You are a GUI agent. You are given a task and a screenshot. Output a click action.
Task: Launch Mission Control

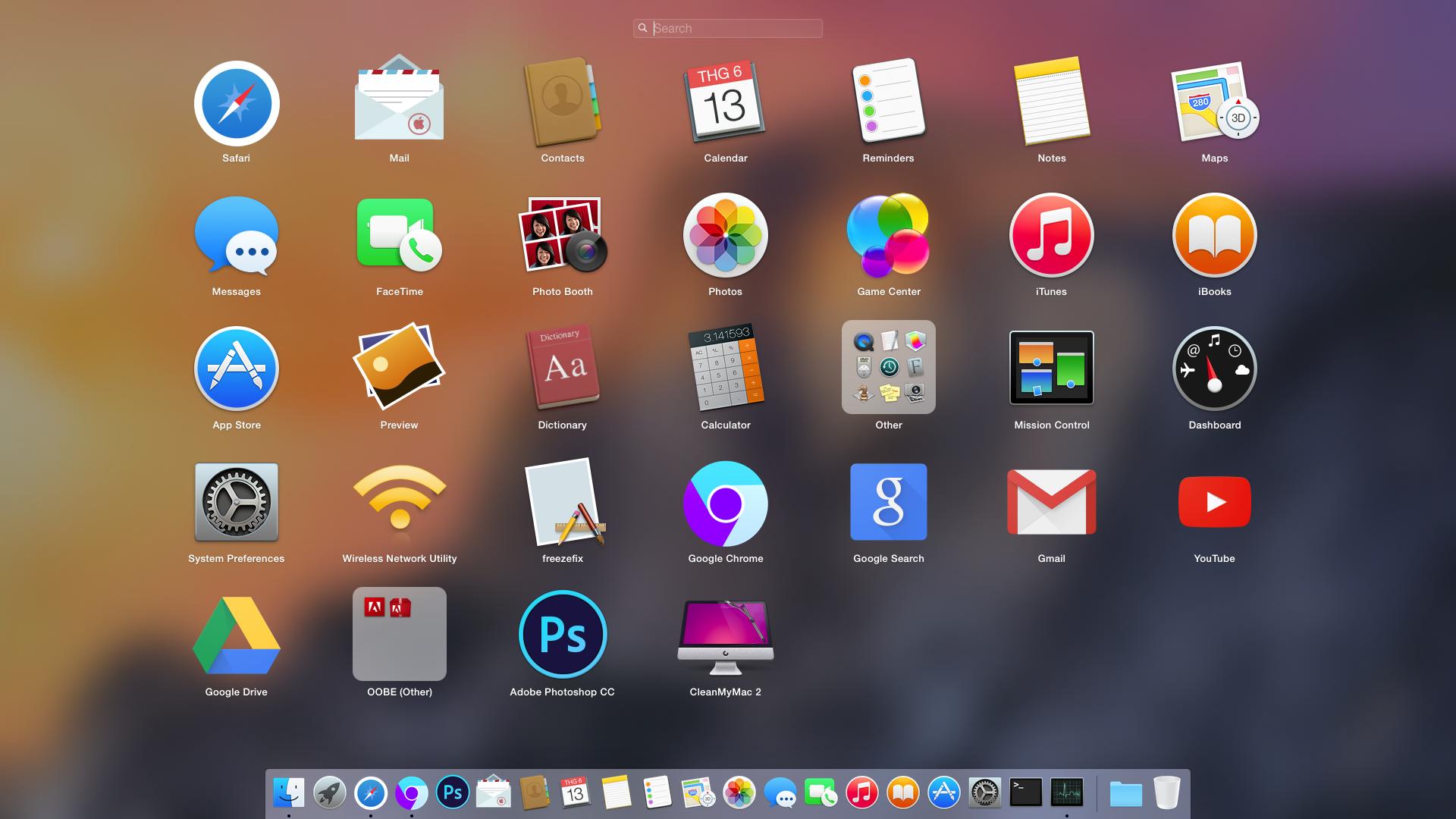coord(1051,369)
